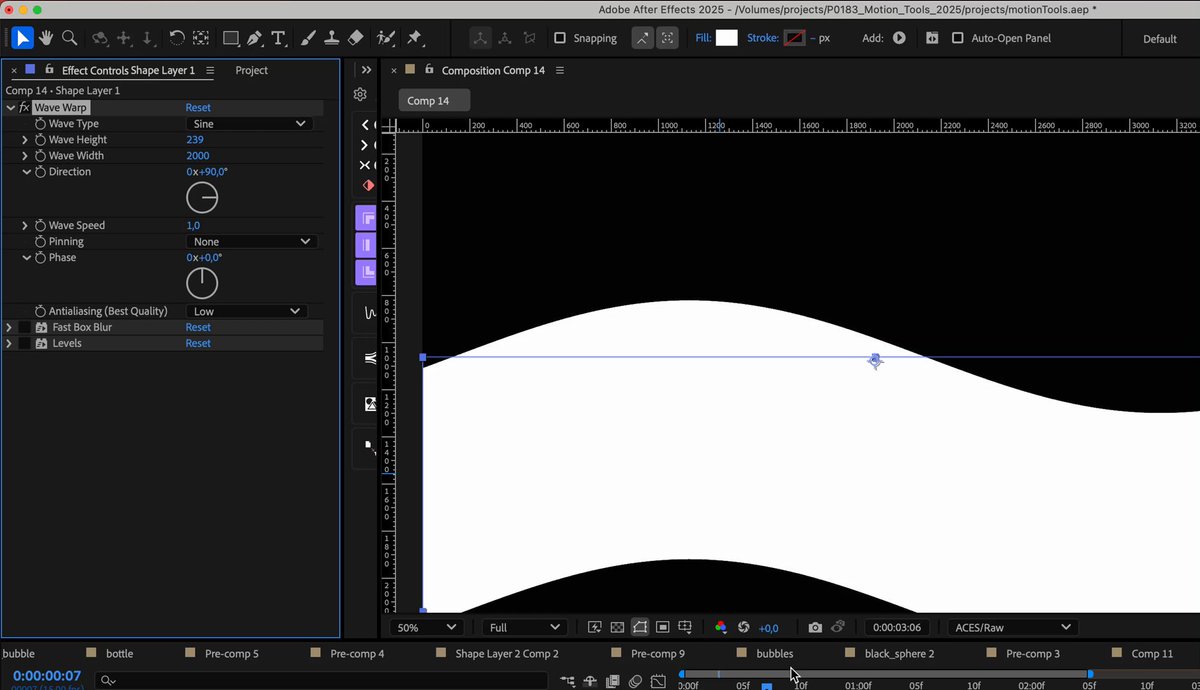
Task: Select the Brush tool
Action: 308,38
